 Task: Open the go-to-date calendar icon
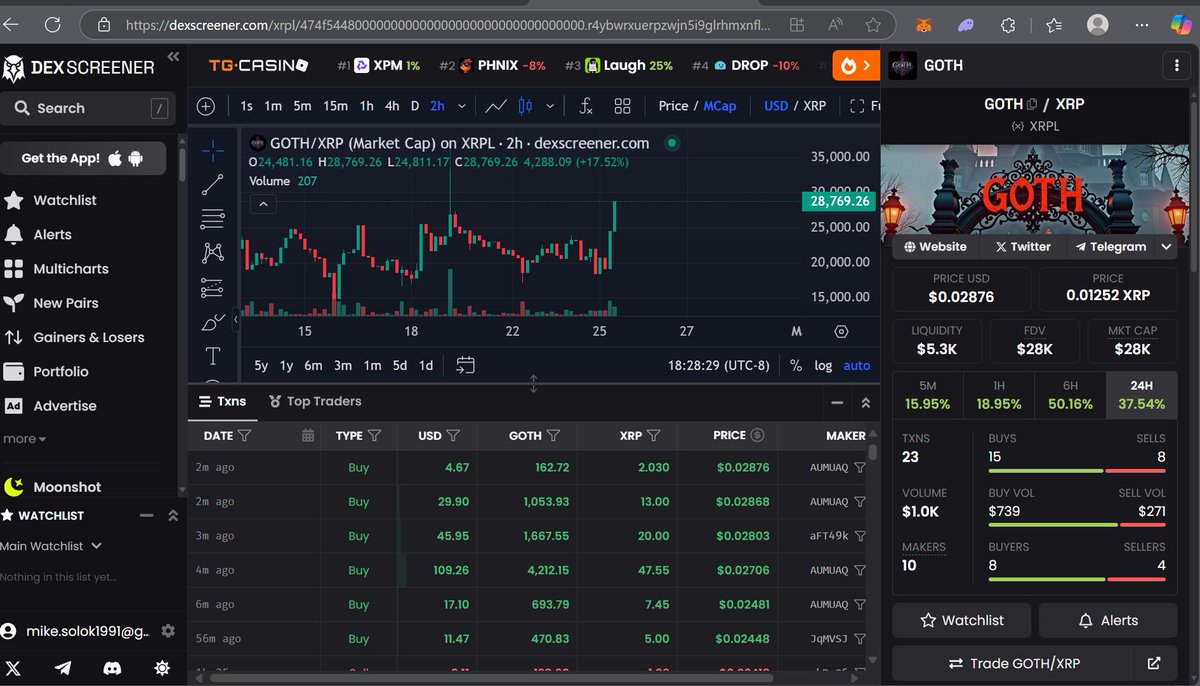(465, 365)
